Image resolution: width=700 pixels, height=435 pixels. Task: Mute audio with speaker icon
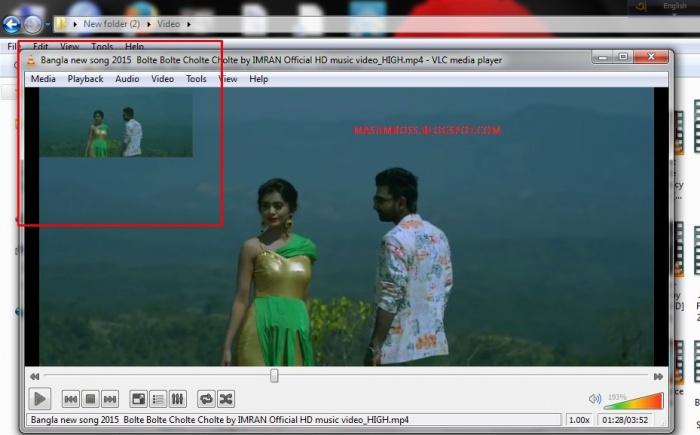pyautogui.click(x=595, y=398)
